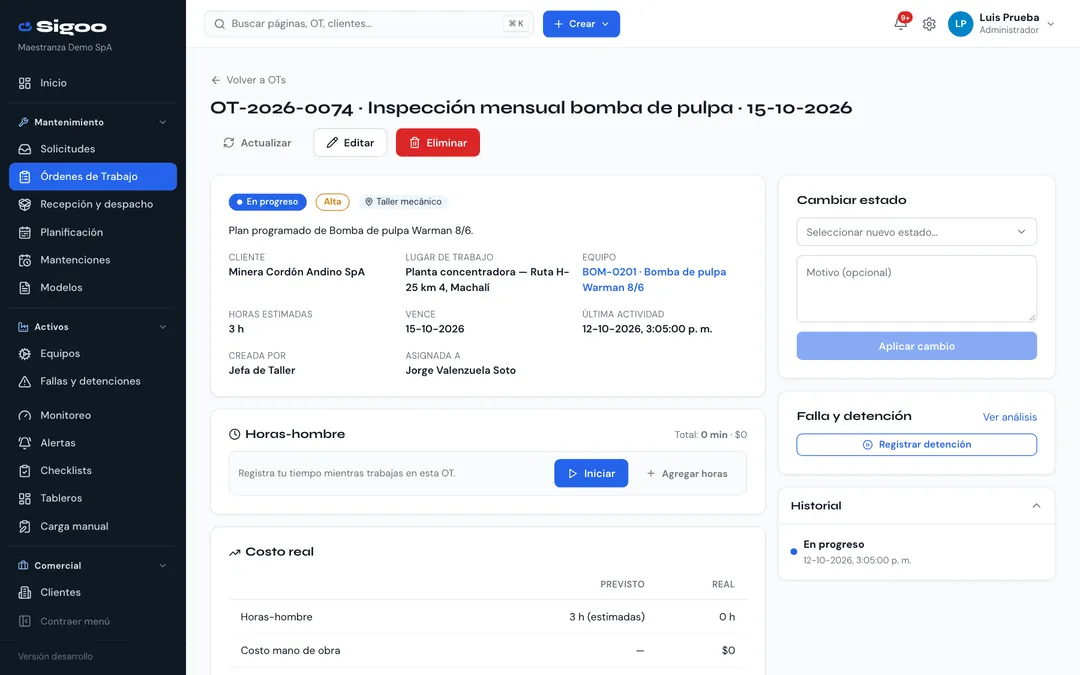Open Fallas y detenciones page

93,381
